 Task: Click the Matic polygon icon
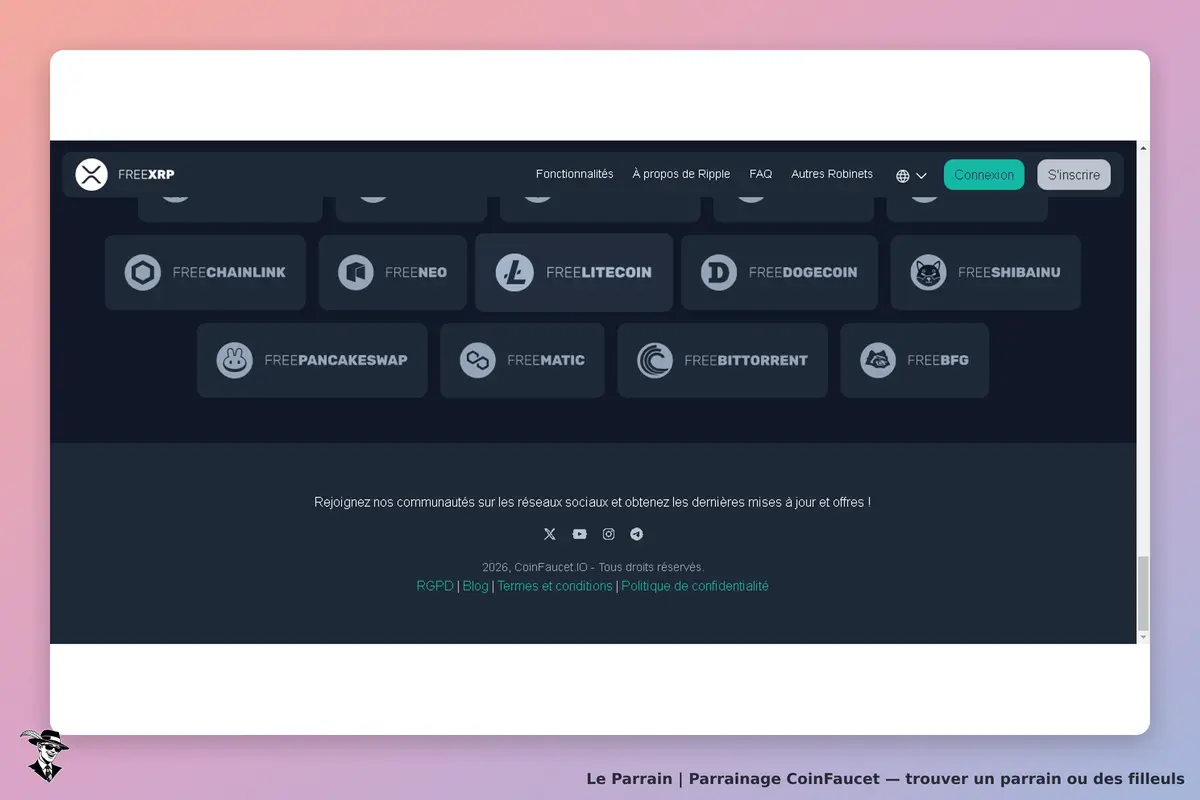tap(478, 360)
